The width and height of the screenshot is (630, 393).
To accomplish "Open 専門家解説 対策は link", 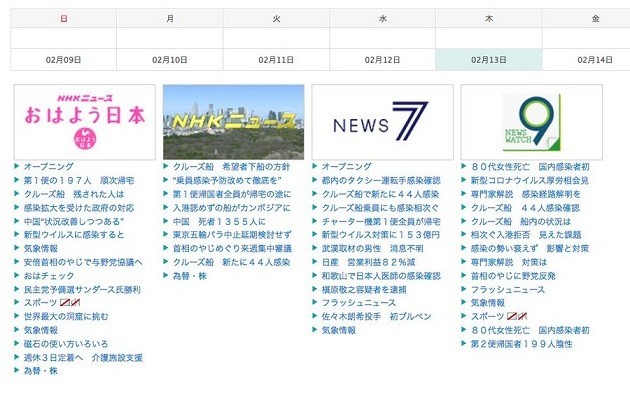I will tap(509, 262).
